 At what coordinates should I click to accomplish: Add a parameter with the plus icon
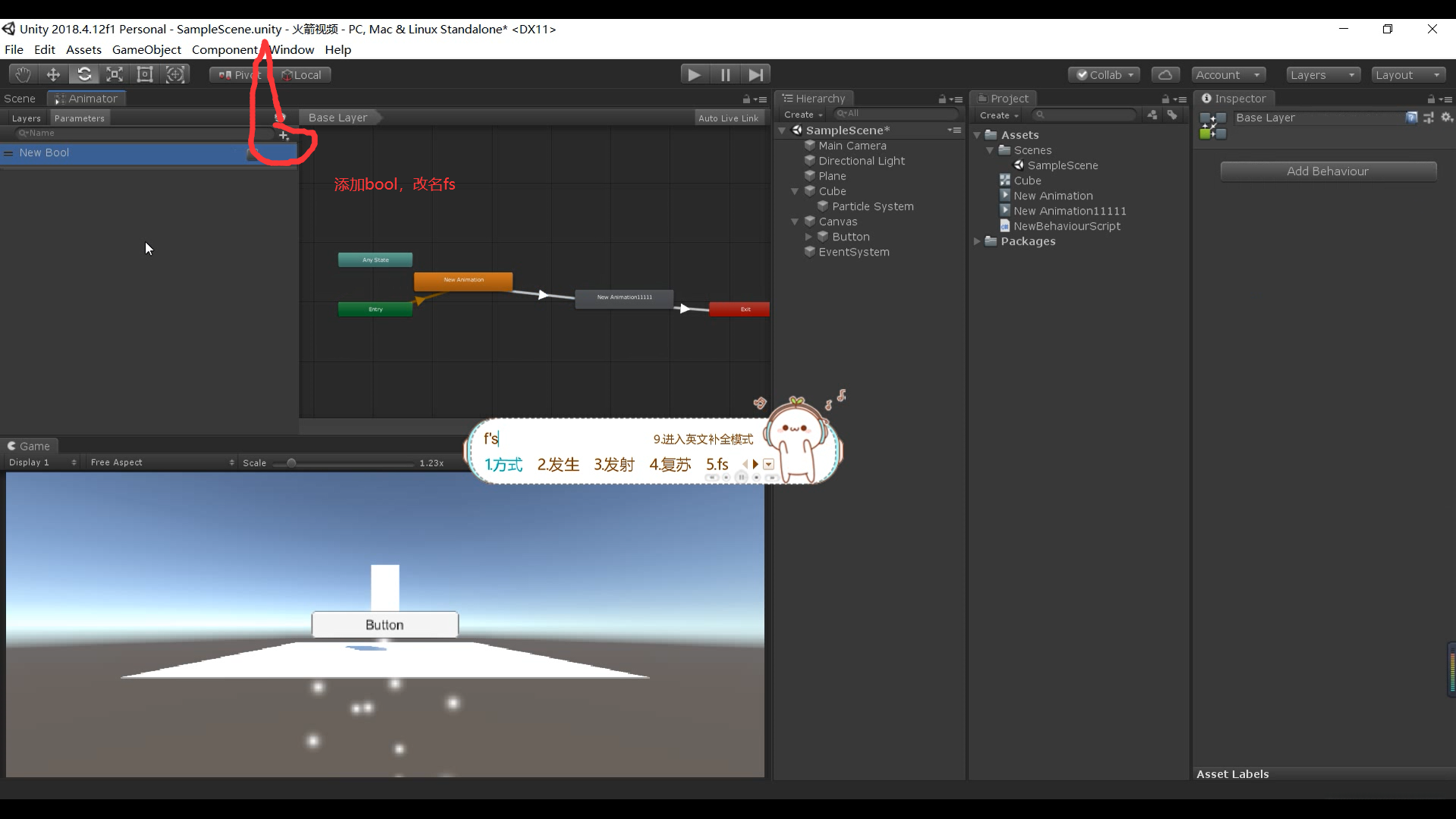284,136
